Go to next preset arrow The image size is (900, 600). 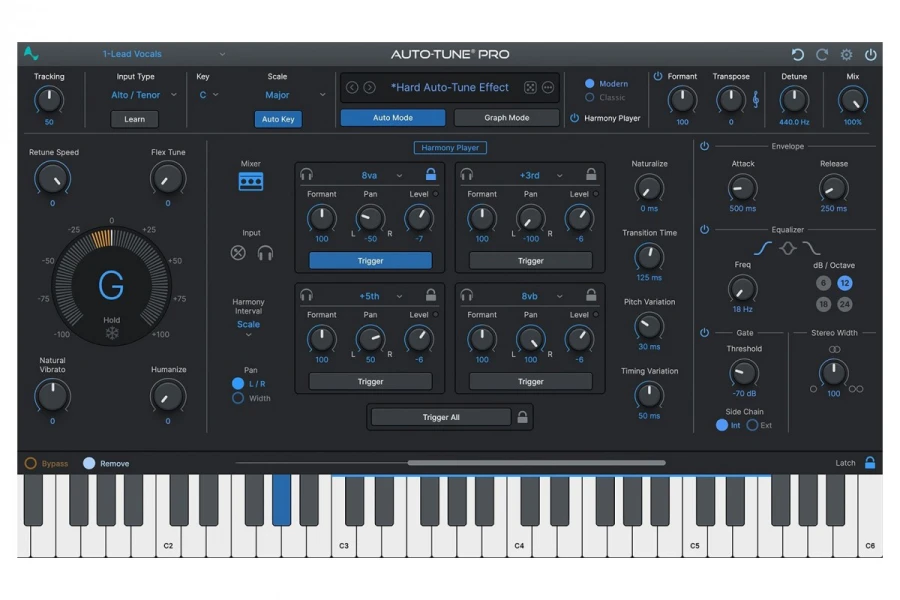coord(370,87)
